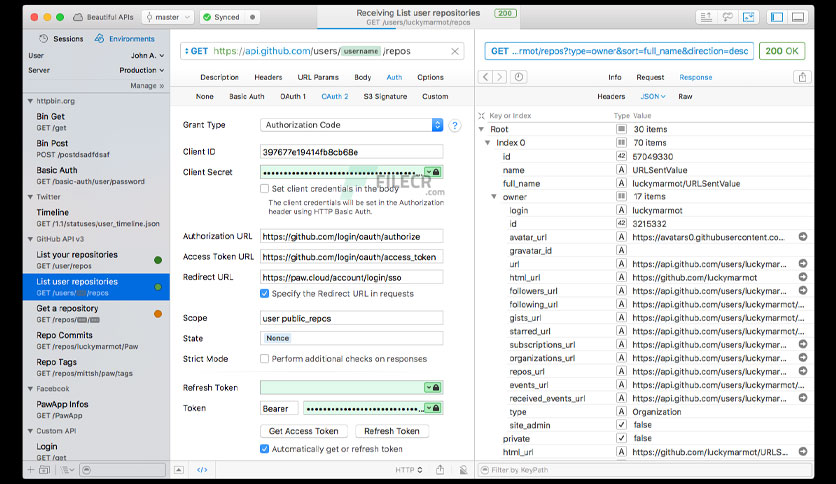Click the lock icon in Refresh Token field
This screenshot has width=836, height=484.
coord(436,388)
